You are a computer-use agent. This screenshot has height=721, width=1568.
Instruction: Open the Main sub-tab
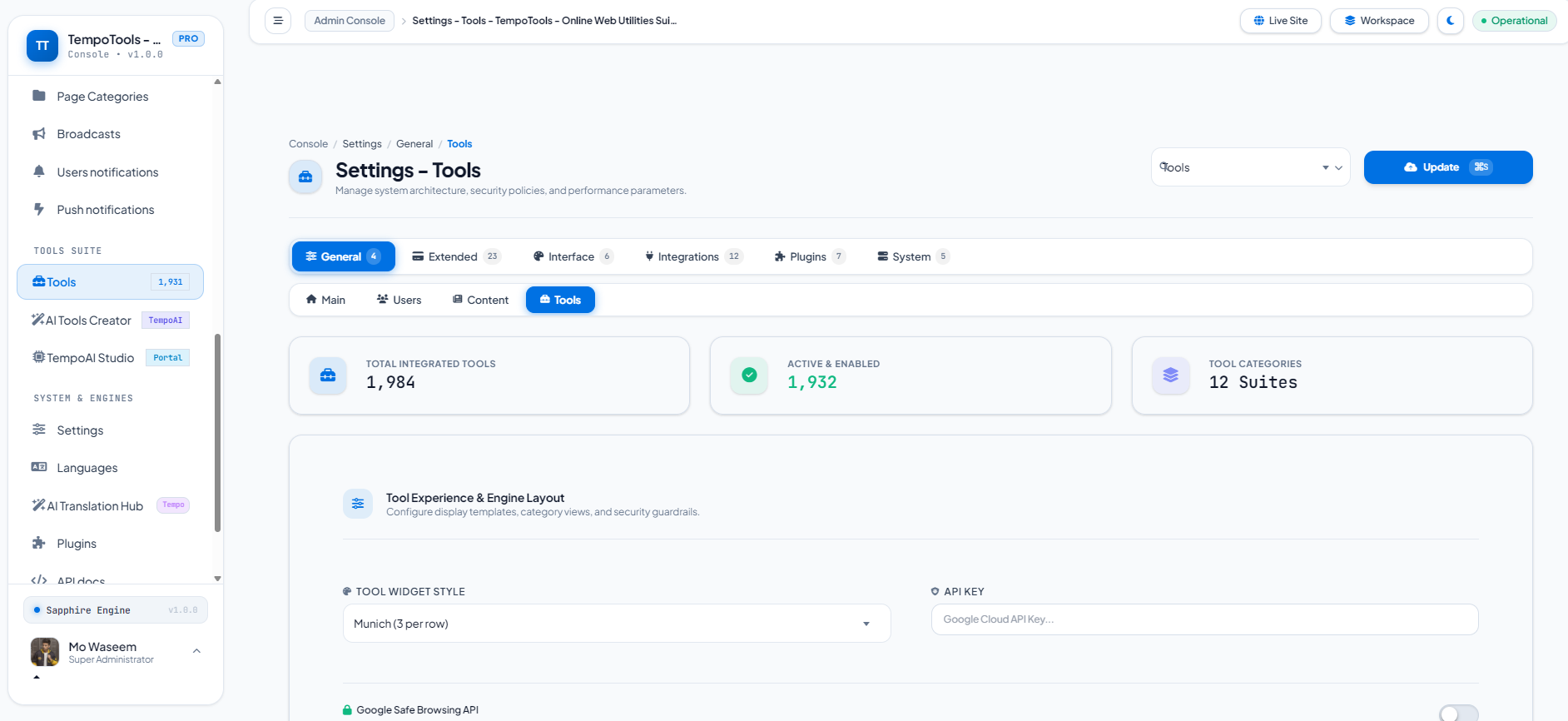coord(325,300)
